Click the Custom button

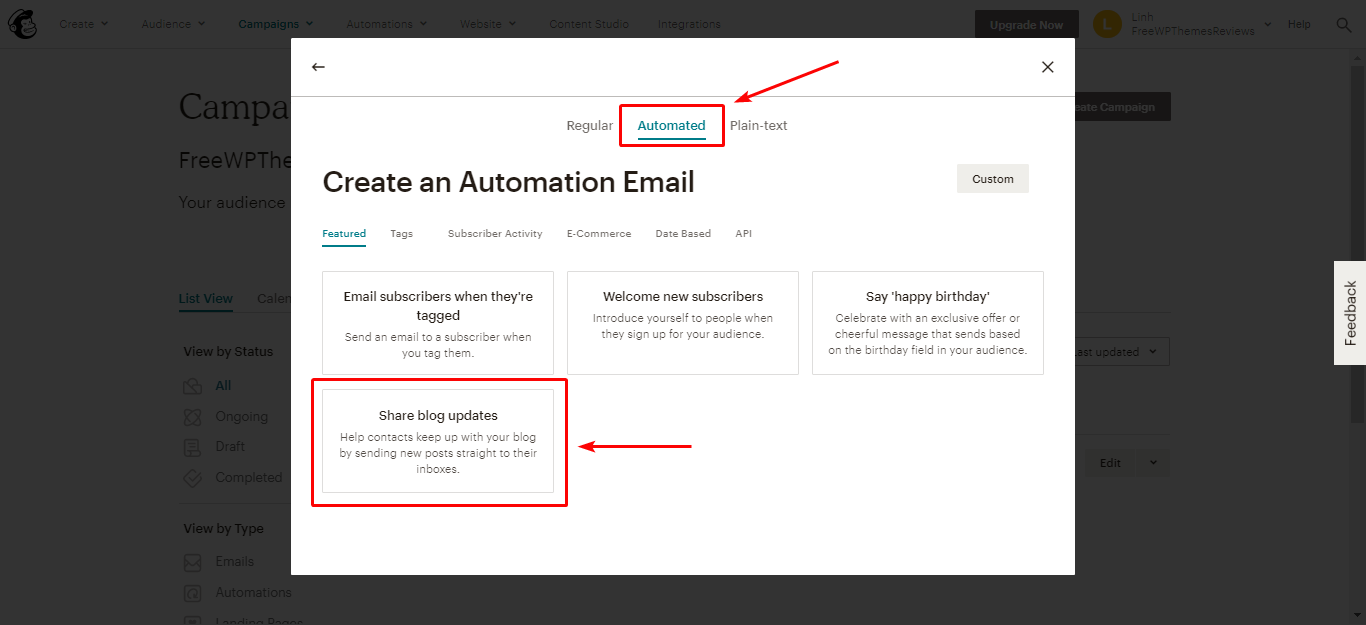tap(993, 179)
